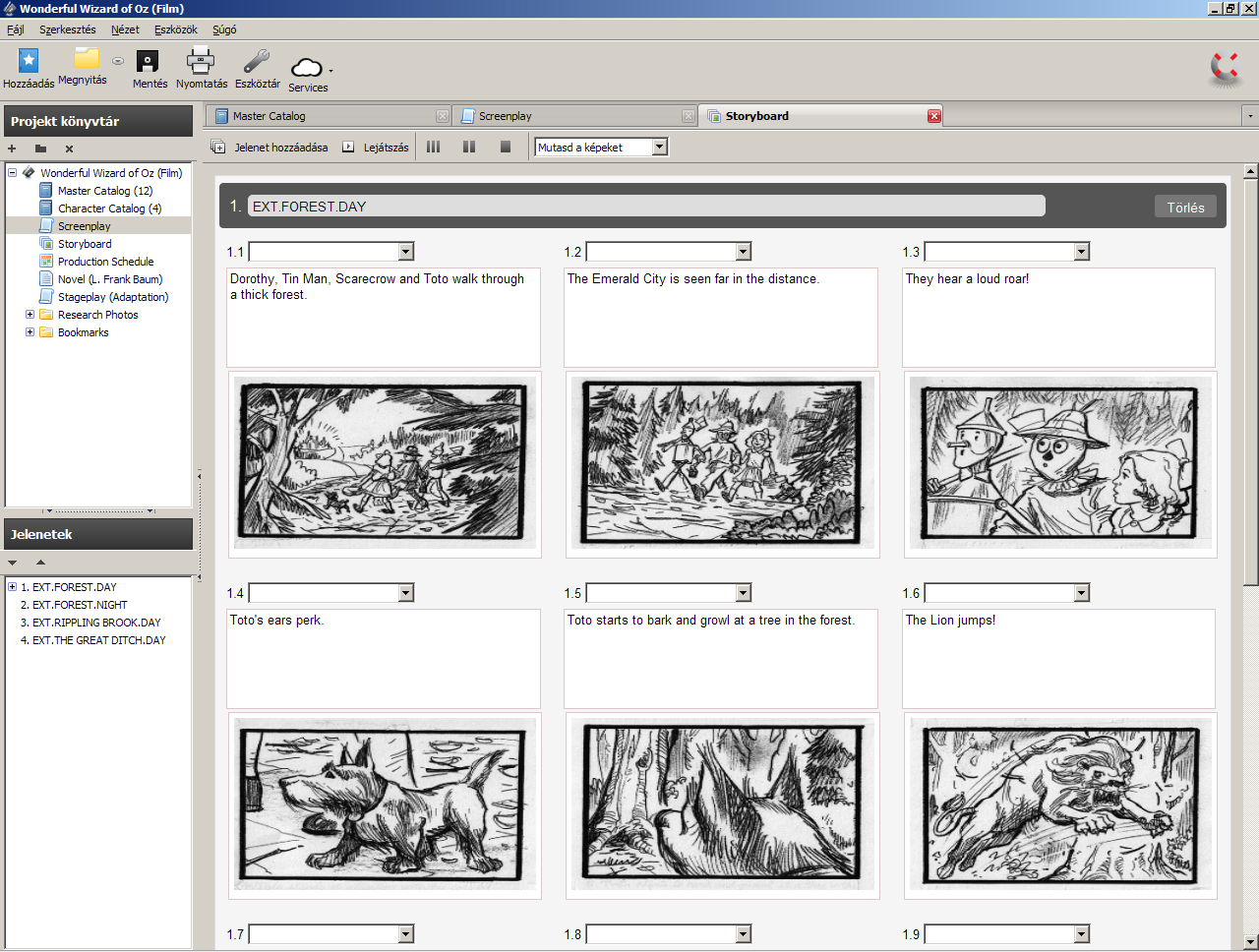Click the Dorothy, Tin Man description text box
Image resolution: width=1259 pixels, height=952 pixels.
(384, 318)
